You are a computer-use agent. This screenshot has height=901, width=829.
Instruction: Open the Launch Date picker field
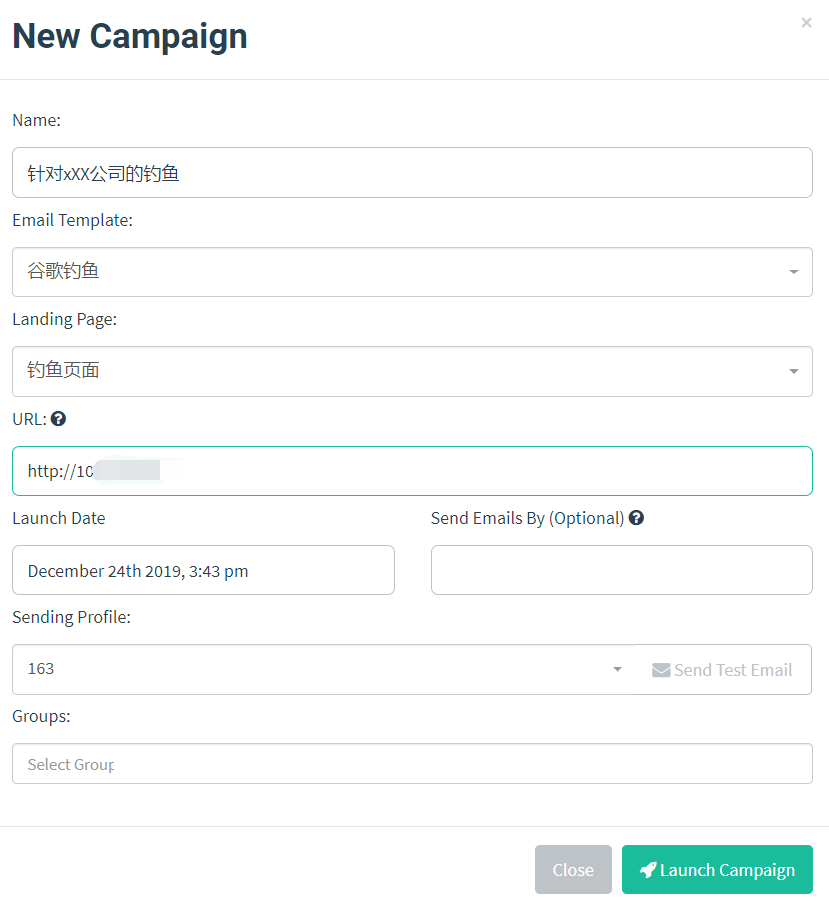pyautogui.click(x=203, y=570)
